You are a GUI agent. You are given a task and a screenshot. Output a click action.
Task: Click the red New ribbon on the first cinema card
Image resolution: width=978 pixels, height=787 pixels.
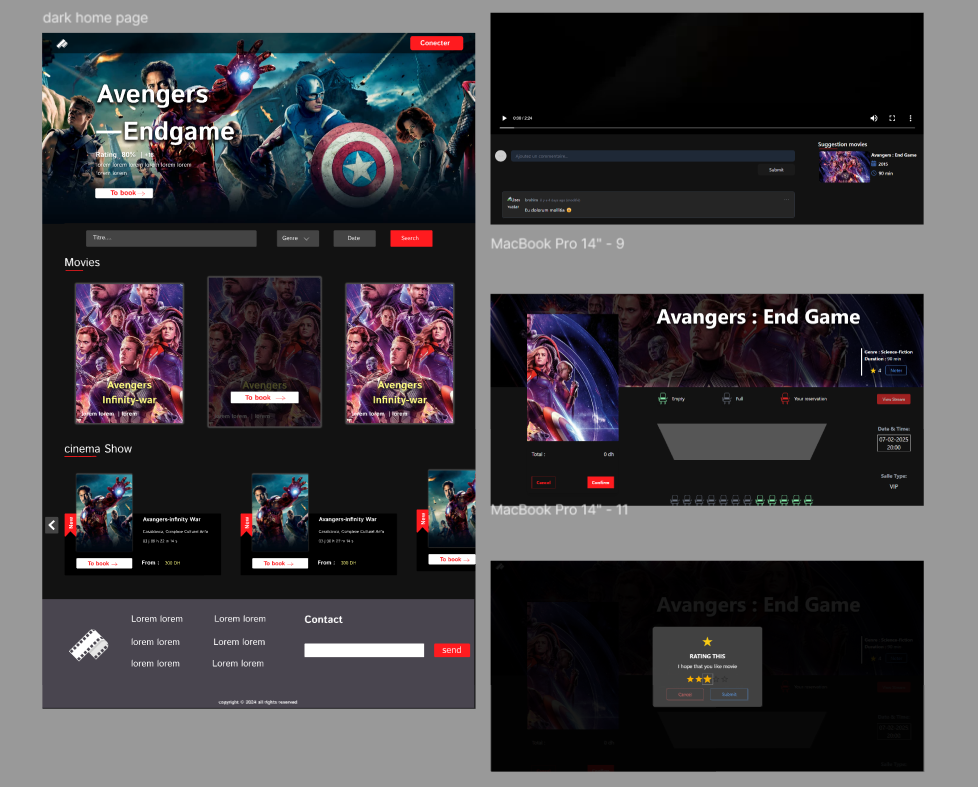[x=70, y=524]
